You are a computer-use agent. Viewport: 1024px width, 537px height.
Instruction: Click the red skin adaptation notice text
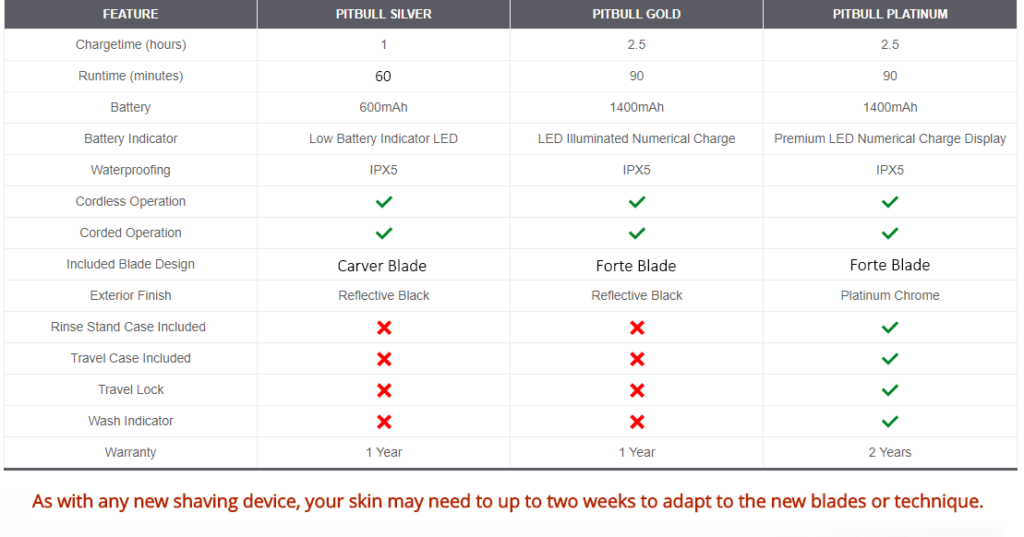click(x=508, y=502)
